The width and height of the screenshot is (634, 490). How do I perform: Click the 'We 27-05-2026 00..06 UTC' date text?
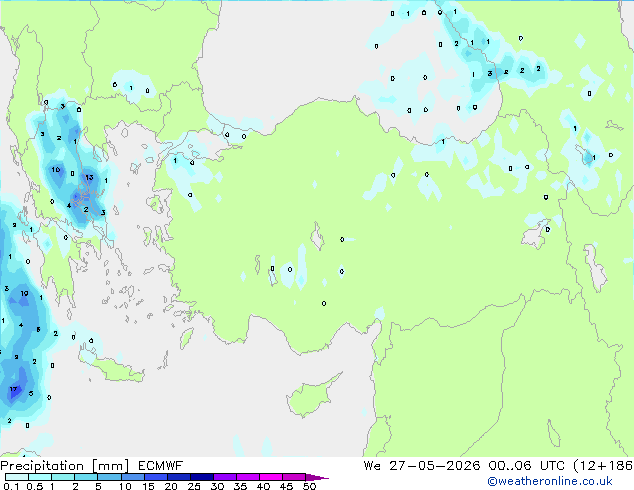pos(464,466)
